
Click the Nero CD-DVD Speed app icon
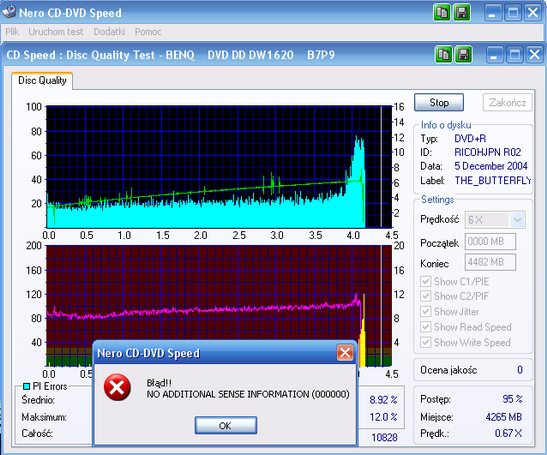(x=9, y=12)
